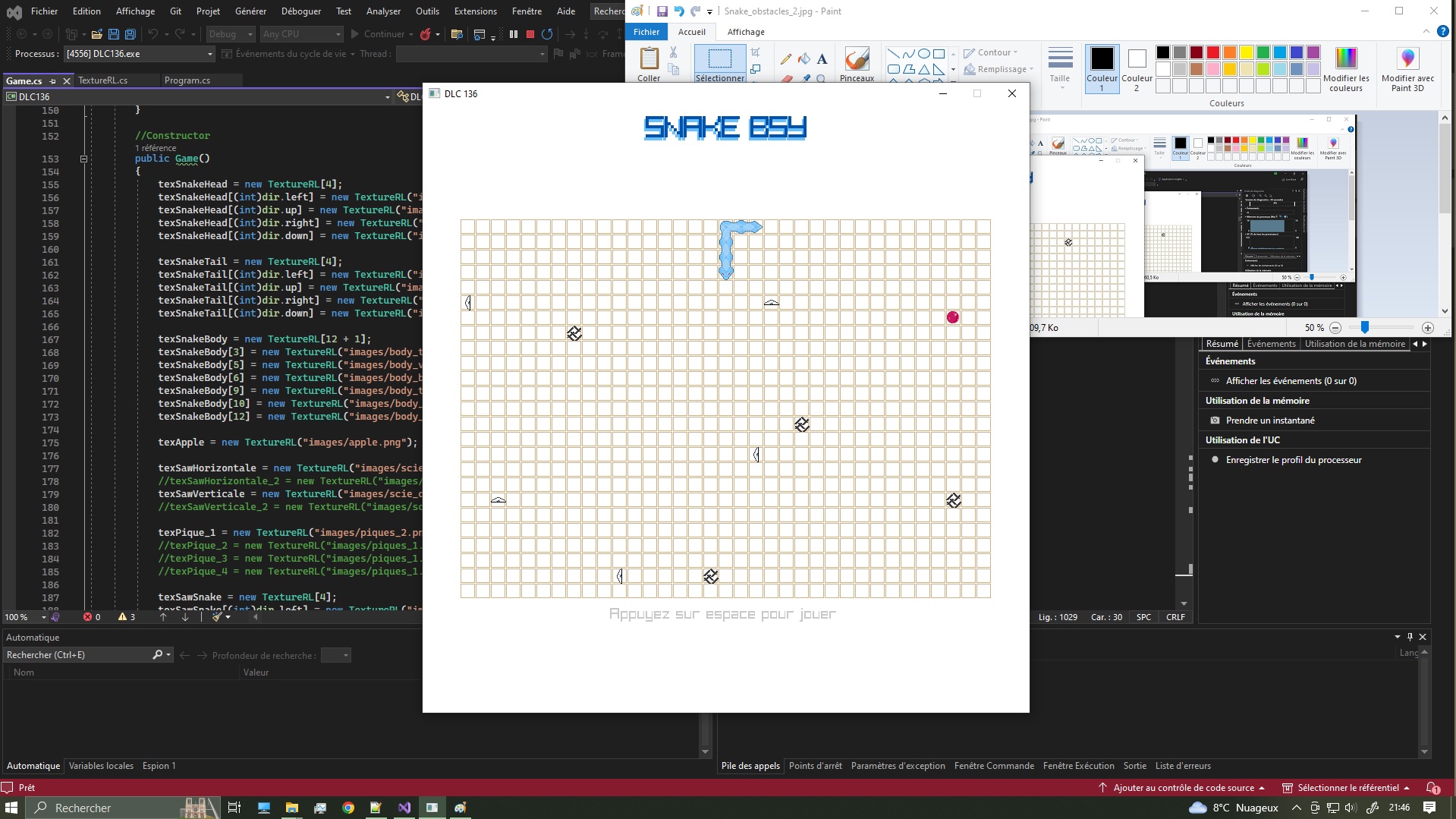Click Afficher les événements (0 sur 0)
1456x819 pixels.
tap(1291, 381)
